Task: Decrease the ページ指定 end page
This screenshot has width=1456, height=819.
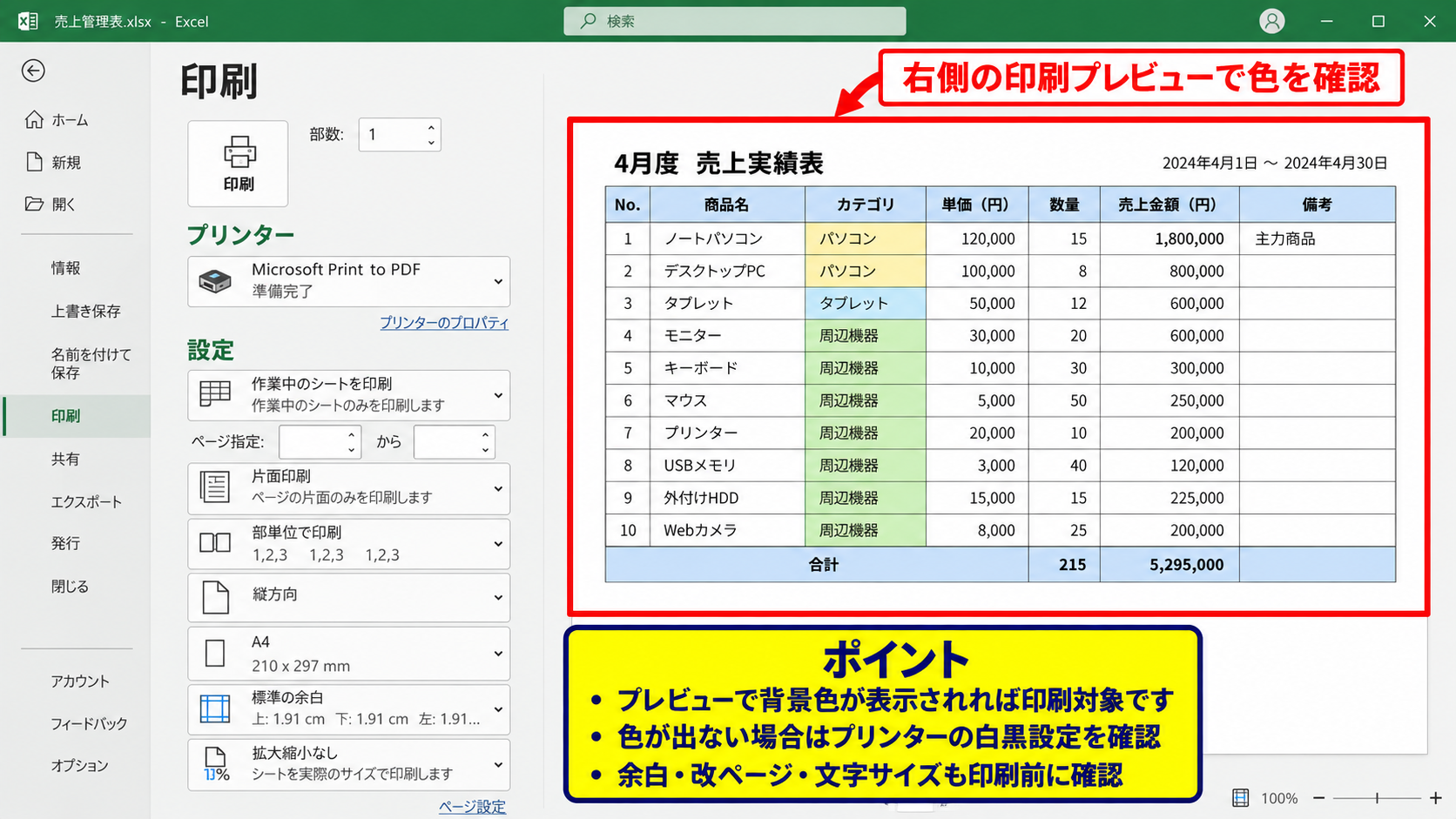Action: coord(485,450)
